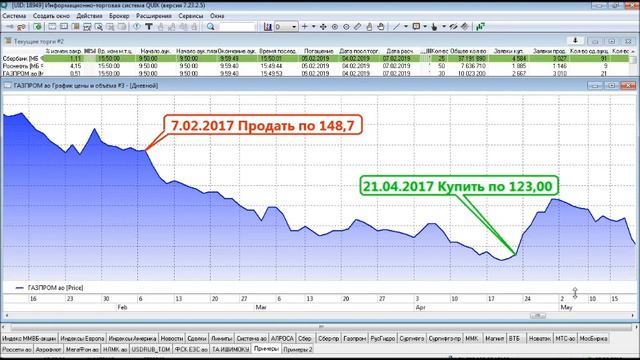
Task: Click the ruler measuring tool icon
Action: (x=358, y=27)
